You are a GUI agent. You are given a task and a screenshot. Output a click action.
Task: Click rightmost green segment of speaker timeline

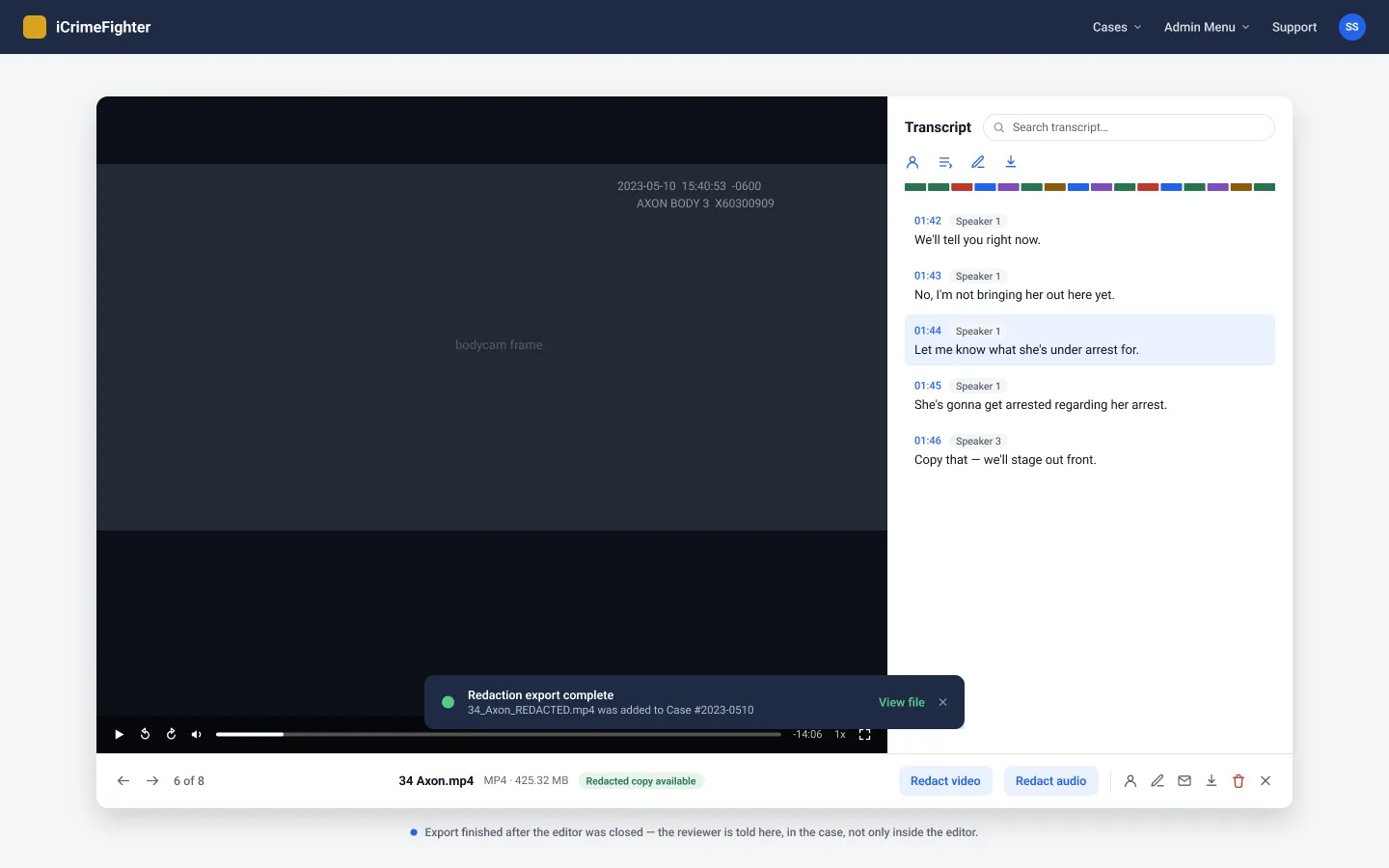pyautogui.click(x=1265, y=187)
